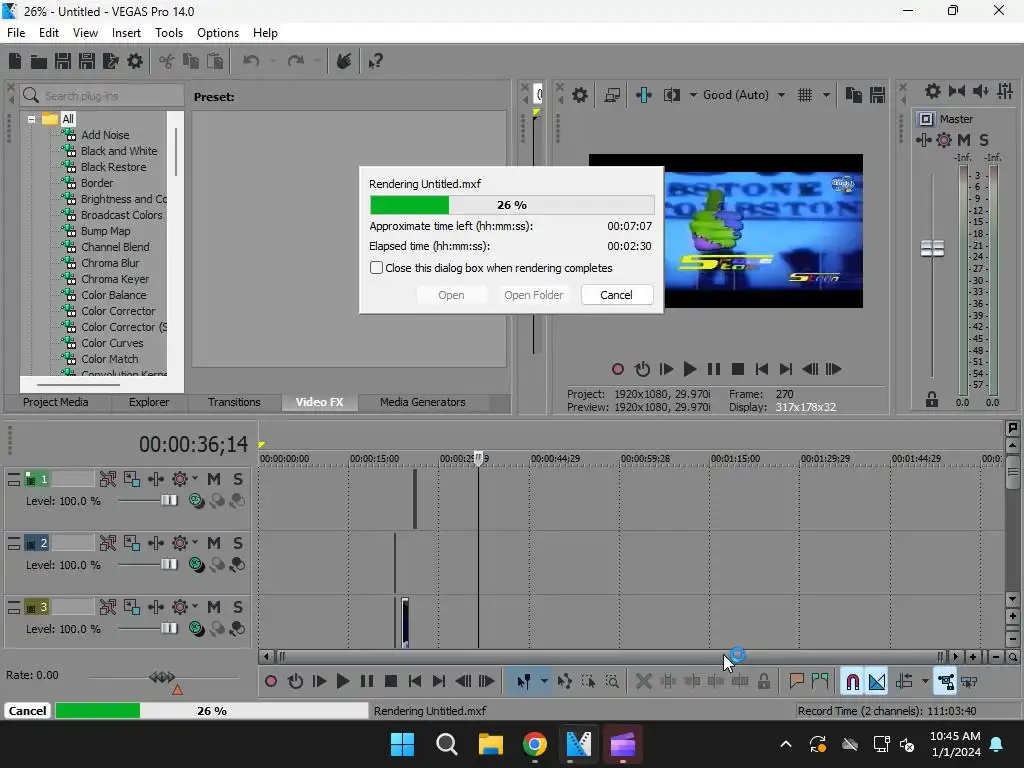Click Record button in timeline transport
The height and width of the screenshot is (768, 1024).
[x=271, y=681]
